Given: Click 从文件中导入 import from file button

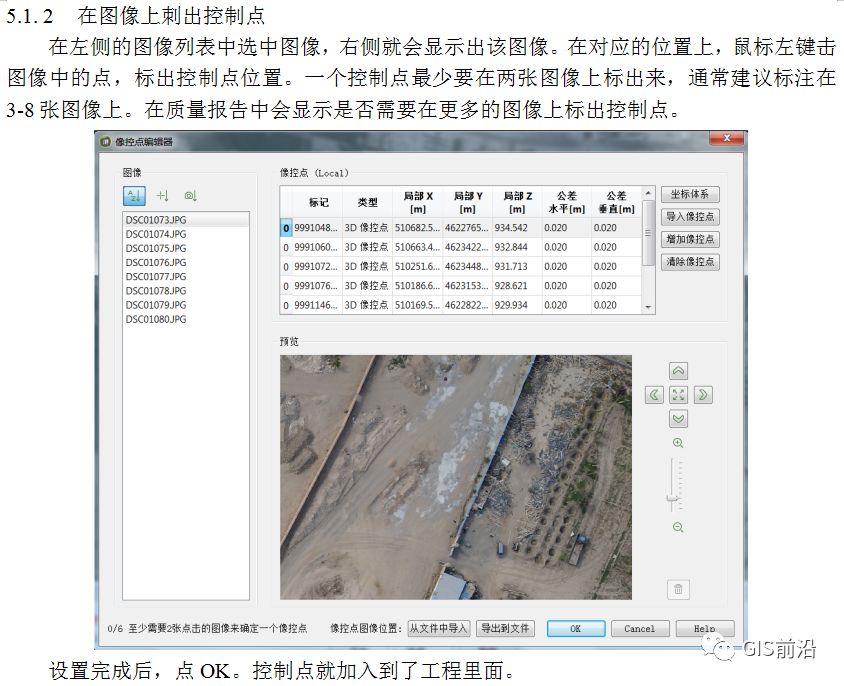Looking at the screenshot, I should pos(439,628).
